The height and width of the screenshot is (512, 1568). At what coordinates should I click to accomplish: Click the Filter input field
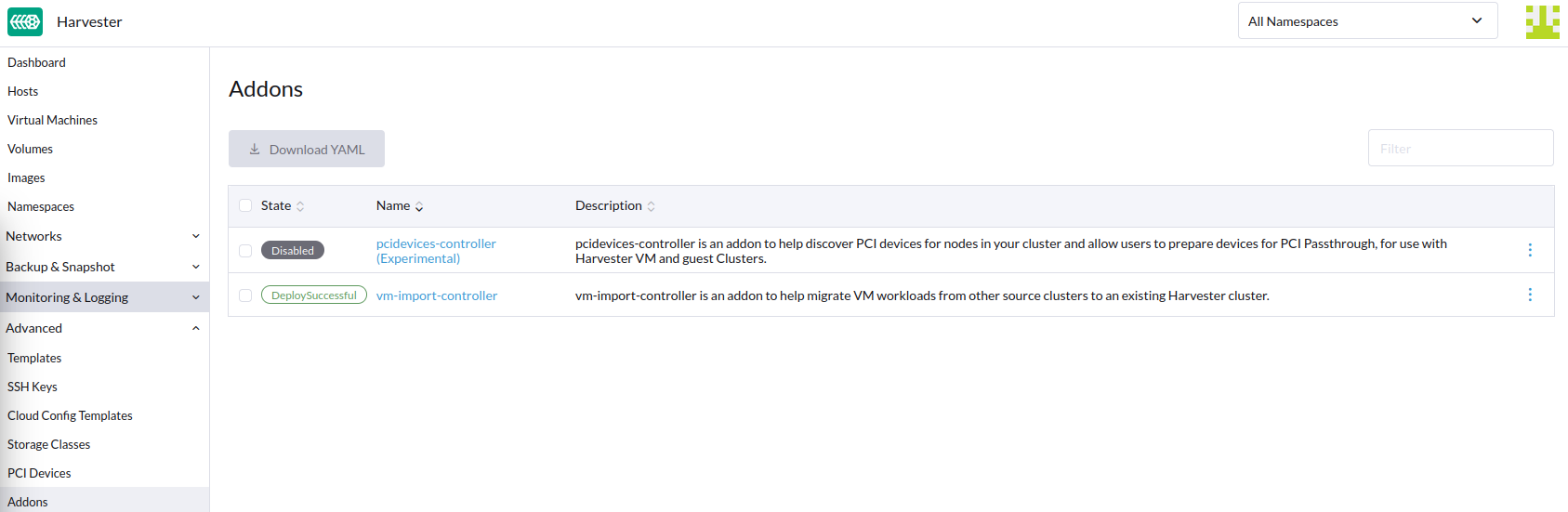point(1460,148)
